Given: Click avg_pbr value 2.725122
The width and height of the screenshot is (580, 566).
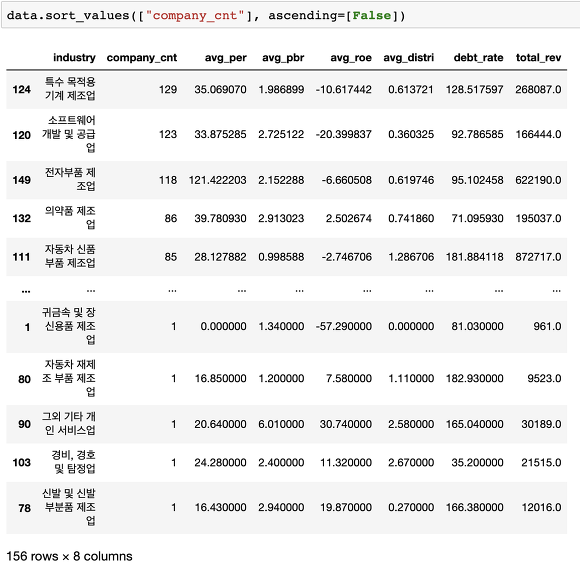Looking at the screenshot, I should (281, 134).
